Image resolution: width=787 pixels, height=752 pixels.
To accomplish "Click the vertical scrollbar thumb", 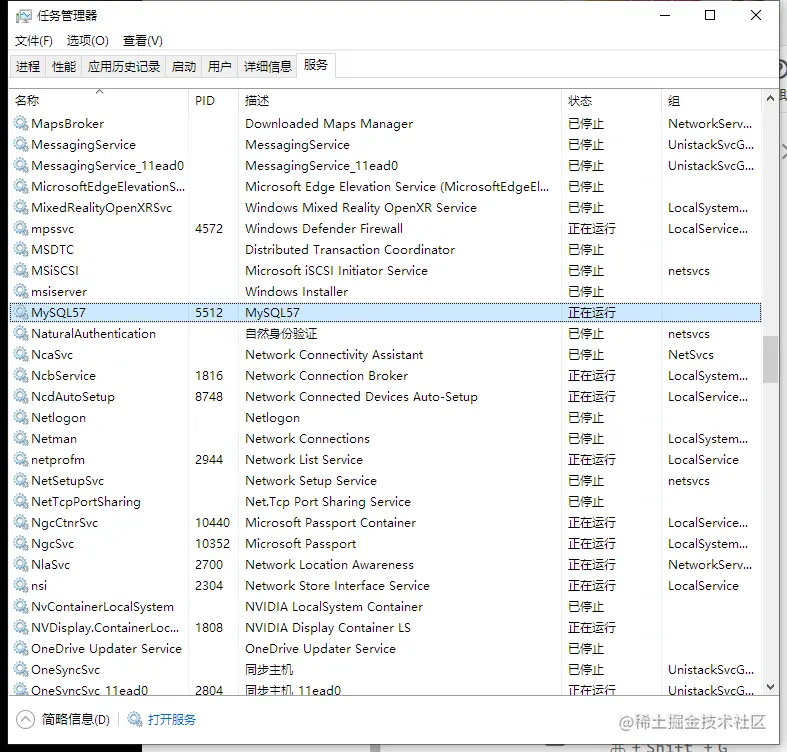I will pyautogui.click(x=770, y=359).
